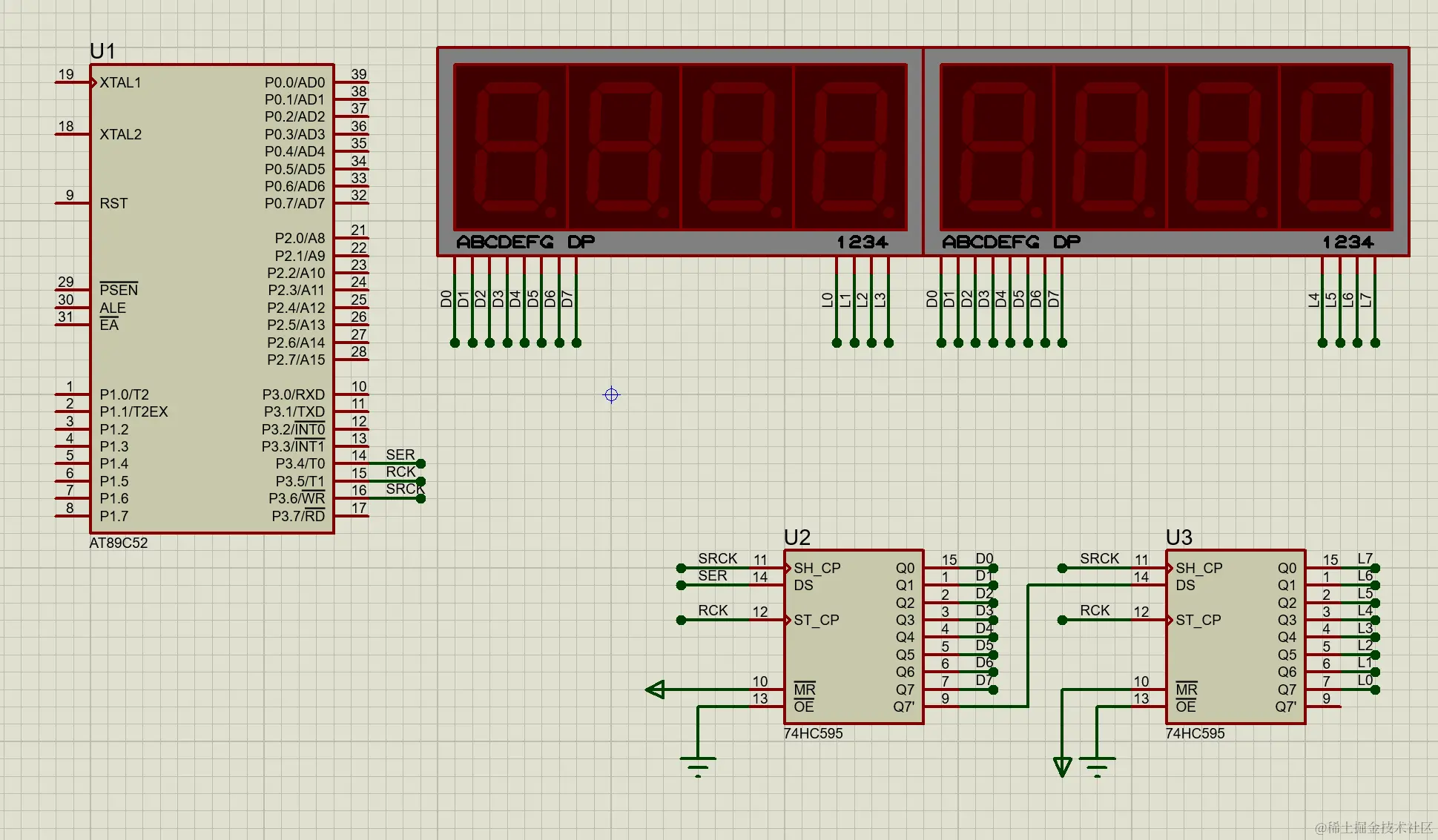Click the U2 74HC595 shift register
Image resolution: width=1438 pixels, height=840 pixels.
coord(853,638)
